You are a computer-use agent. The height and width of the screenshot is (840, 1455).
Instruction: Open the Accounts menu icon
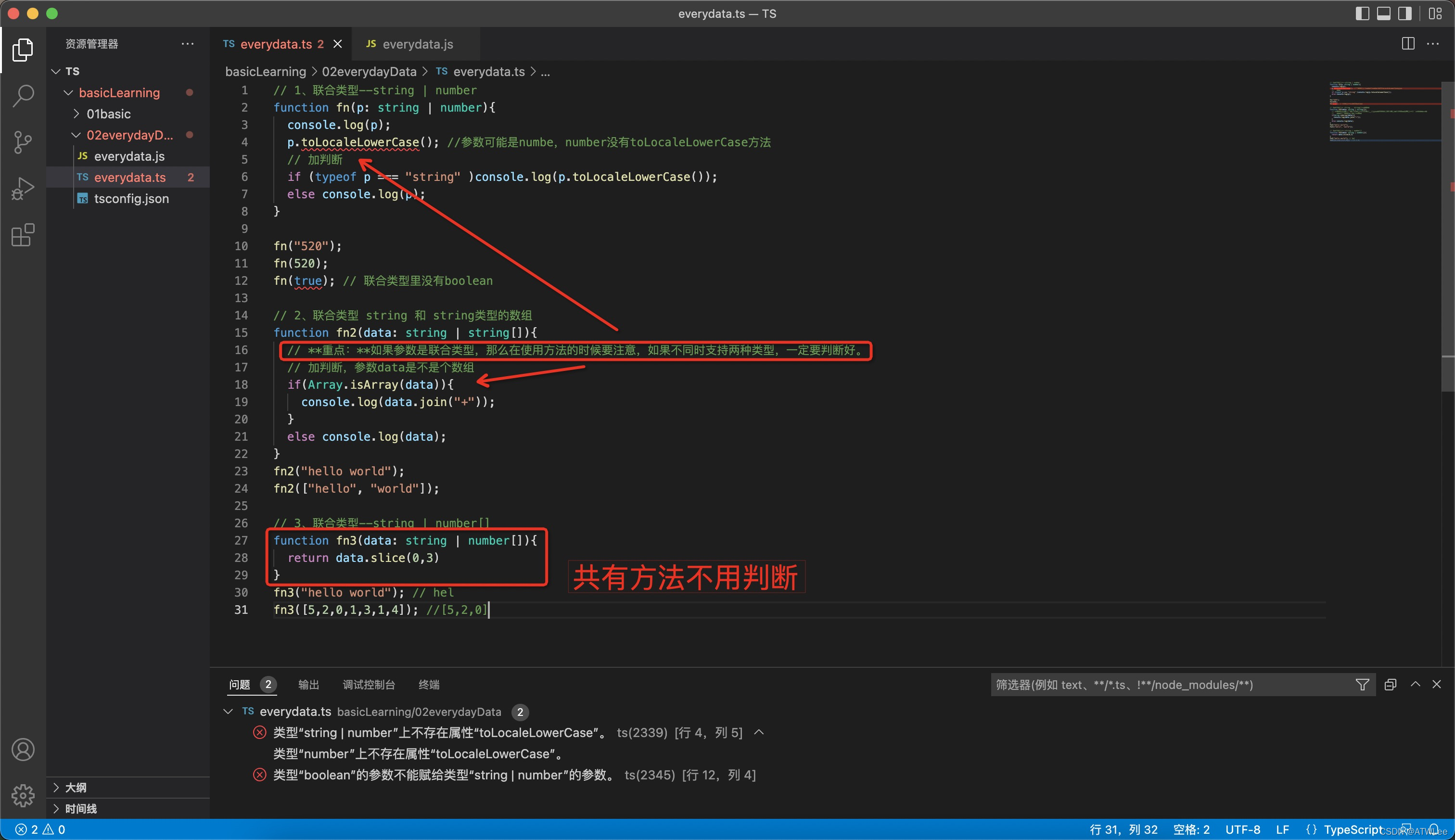pos(23,750)
